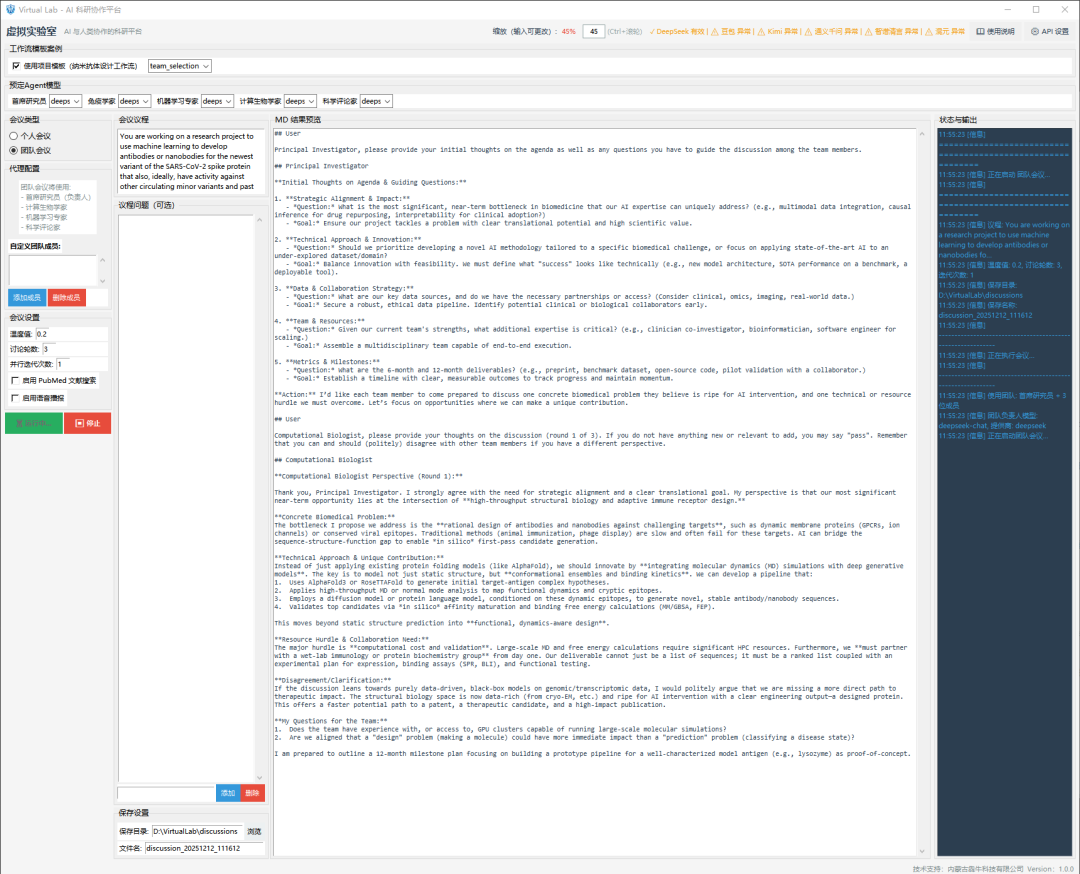This screenshot has height=874, width=1080.
Task: Click 删除成员 red button
Action: click(67, 298)
